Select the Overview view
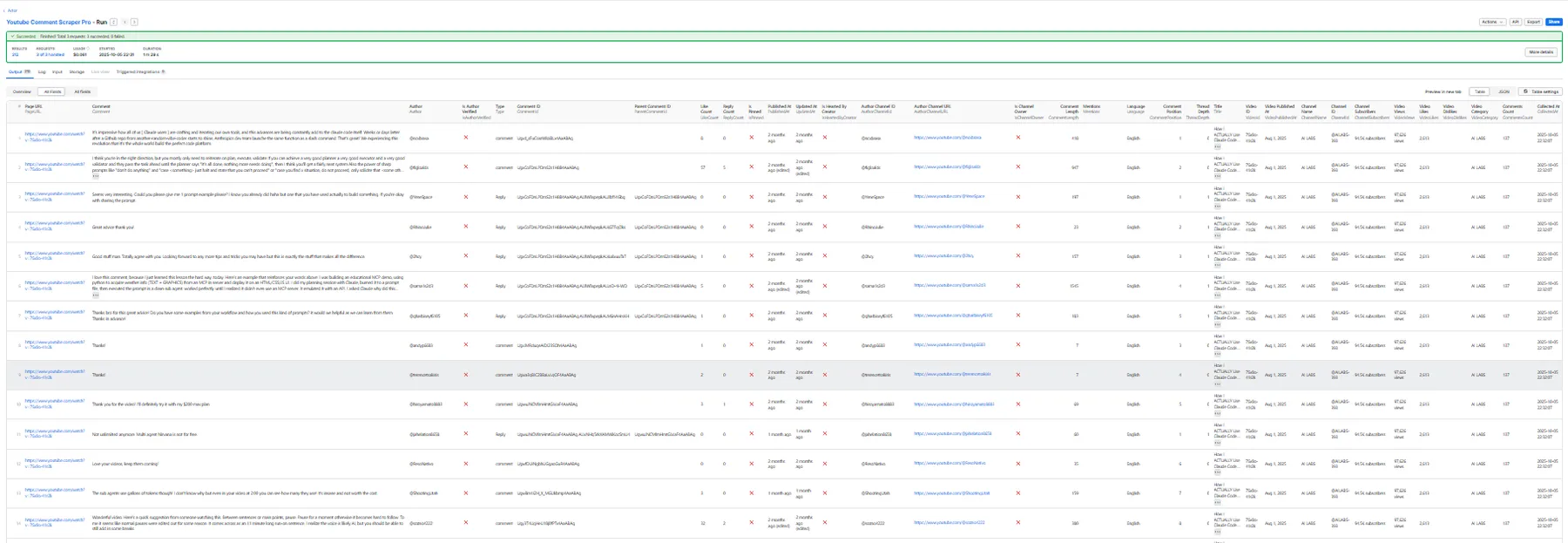Image resolution: width=1568 pixels, height=543 pixels. pos(22,92)
